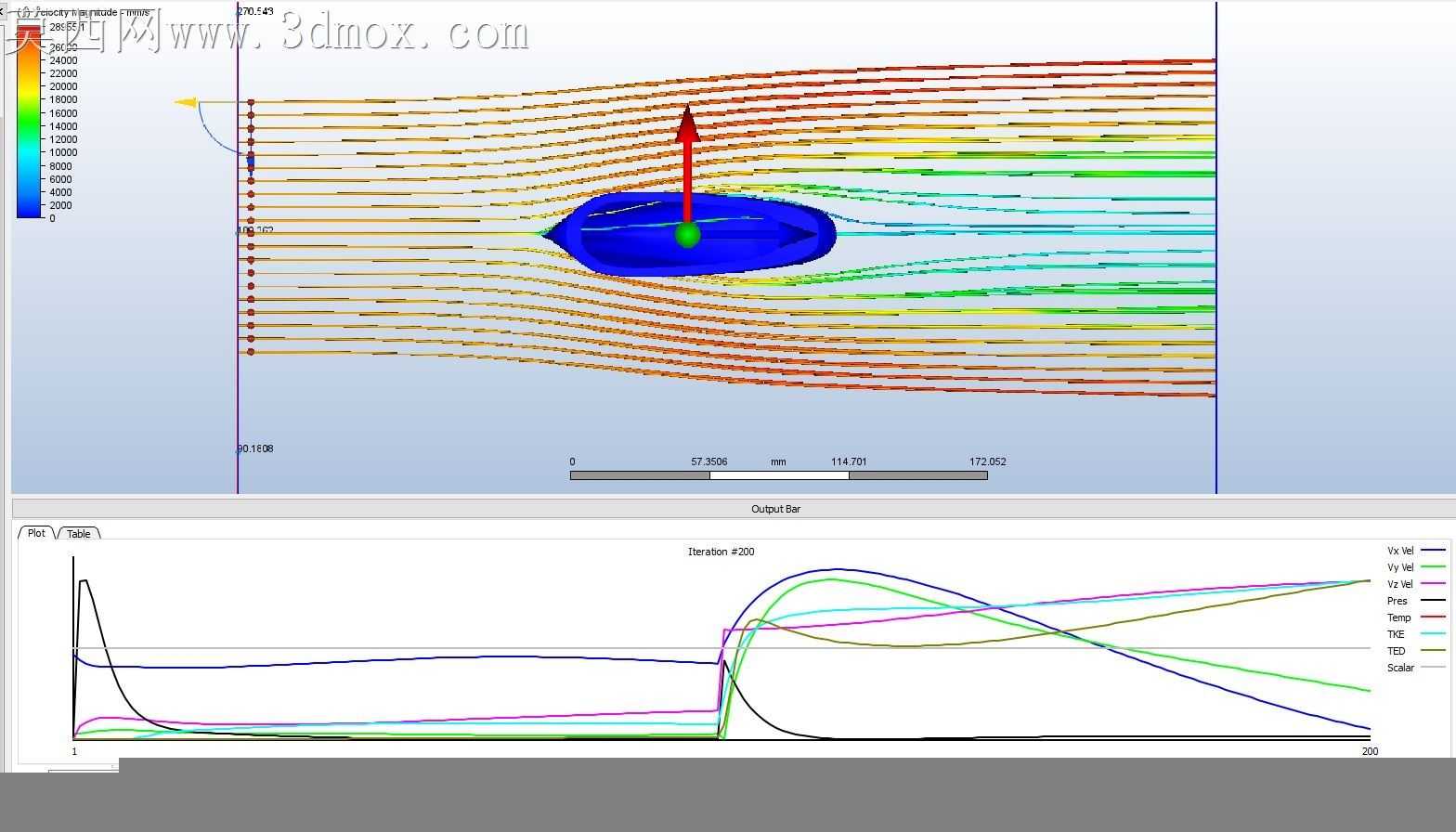Click the '200' x-axis end label
The image size is (1456, 832).
1370,751
